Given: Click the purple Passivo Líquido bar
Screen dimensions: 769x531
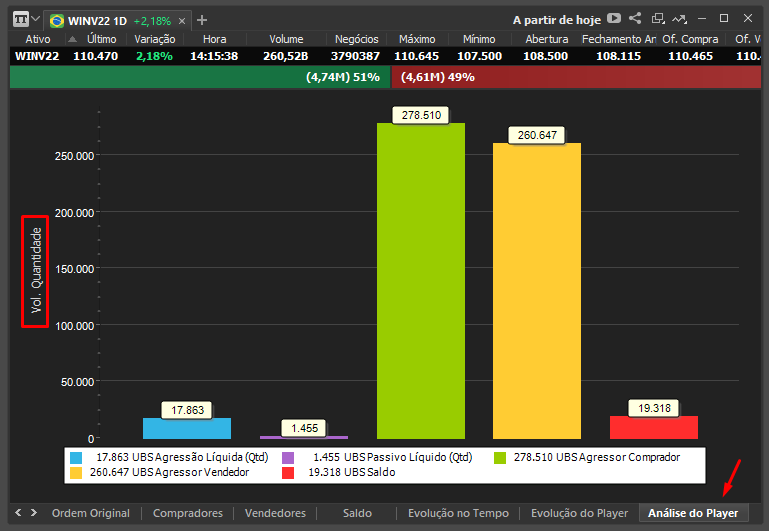Looking at the screenshot, I should coord(304,437).
